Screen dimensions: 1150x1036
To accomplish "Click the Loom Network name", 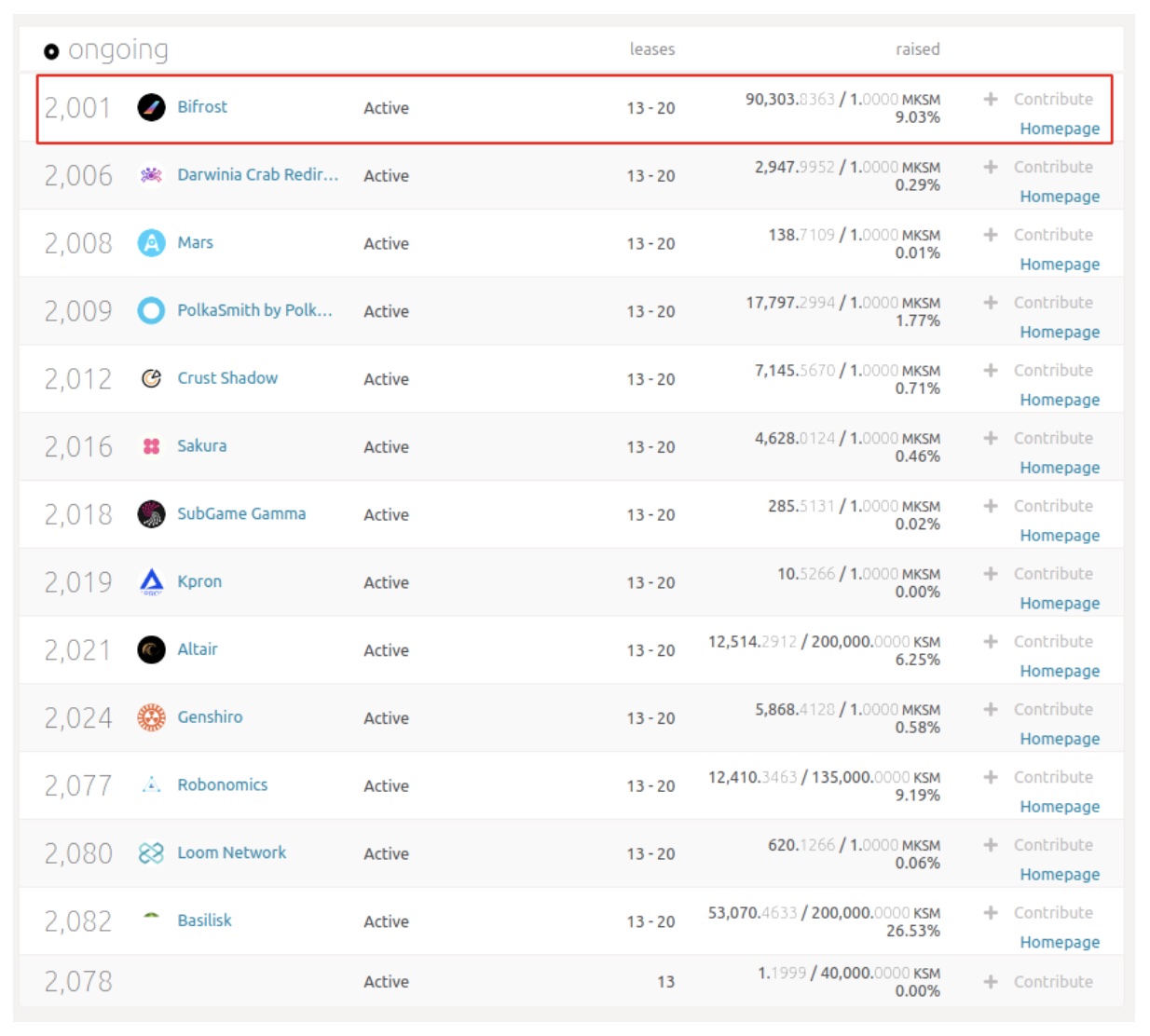I will pos(231,853).
